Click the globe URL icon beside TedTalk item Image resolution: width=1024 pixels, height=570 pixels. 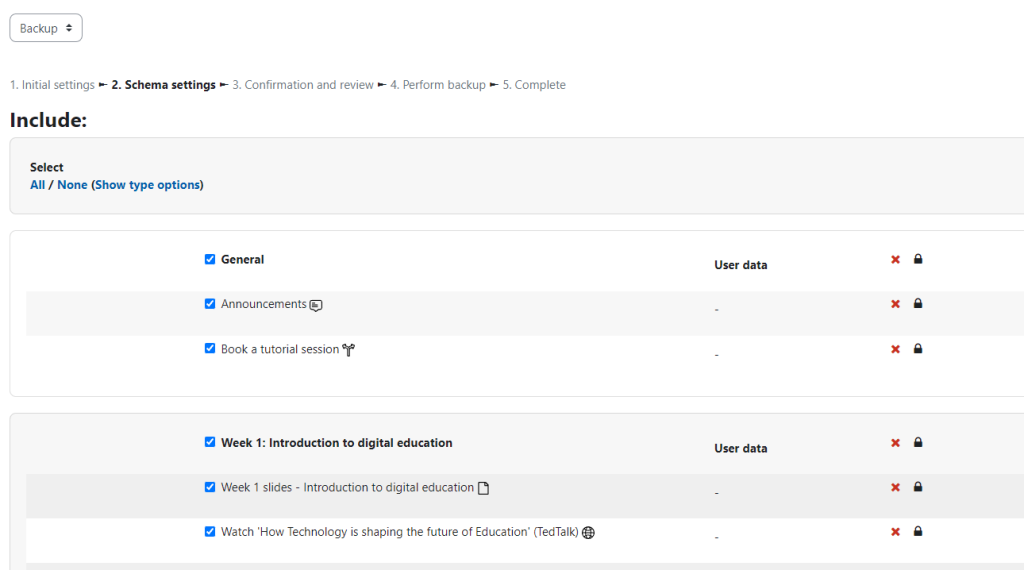point(588,533)
